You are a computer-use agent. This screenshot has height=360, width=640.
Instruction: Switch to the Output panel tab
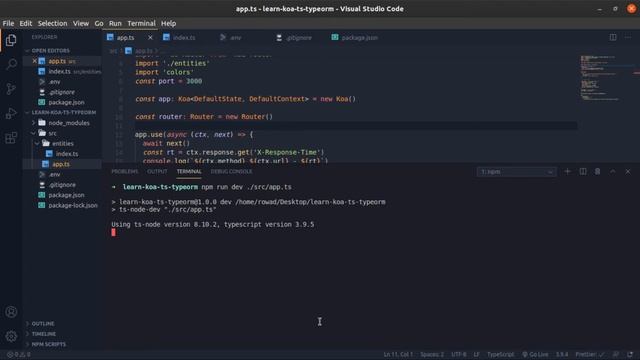point(157,171)
